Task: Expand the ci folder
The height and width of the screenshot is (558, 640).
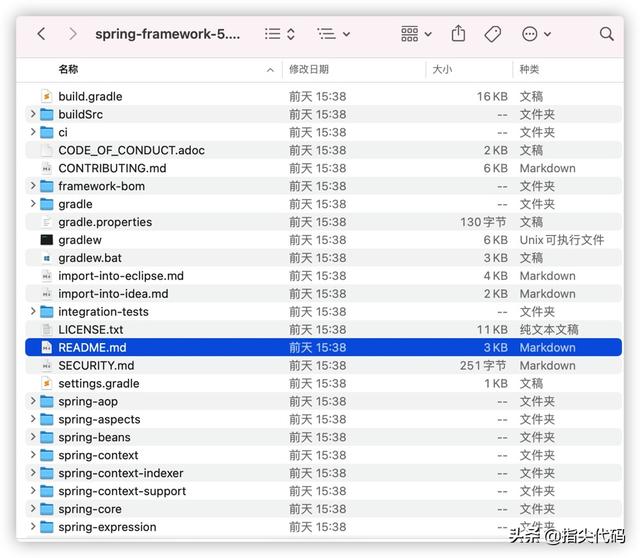Action: tap(33, 132)
